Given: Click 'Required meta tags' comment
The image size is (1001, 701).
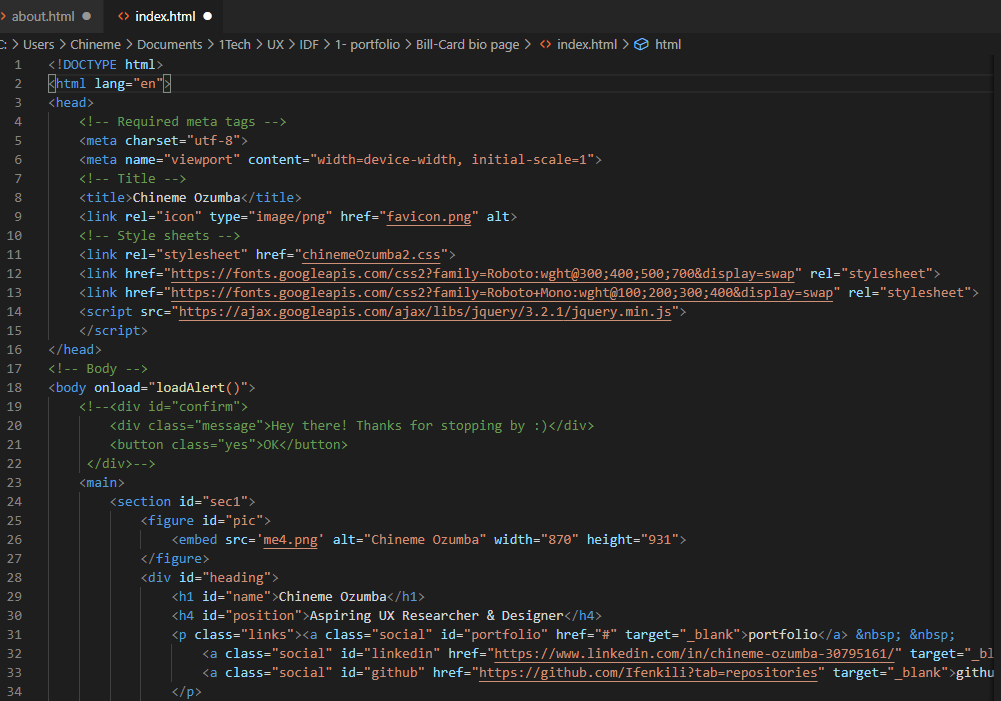Looking at the screenshot, I should [186, 121].
